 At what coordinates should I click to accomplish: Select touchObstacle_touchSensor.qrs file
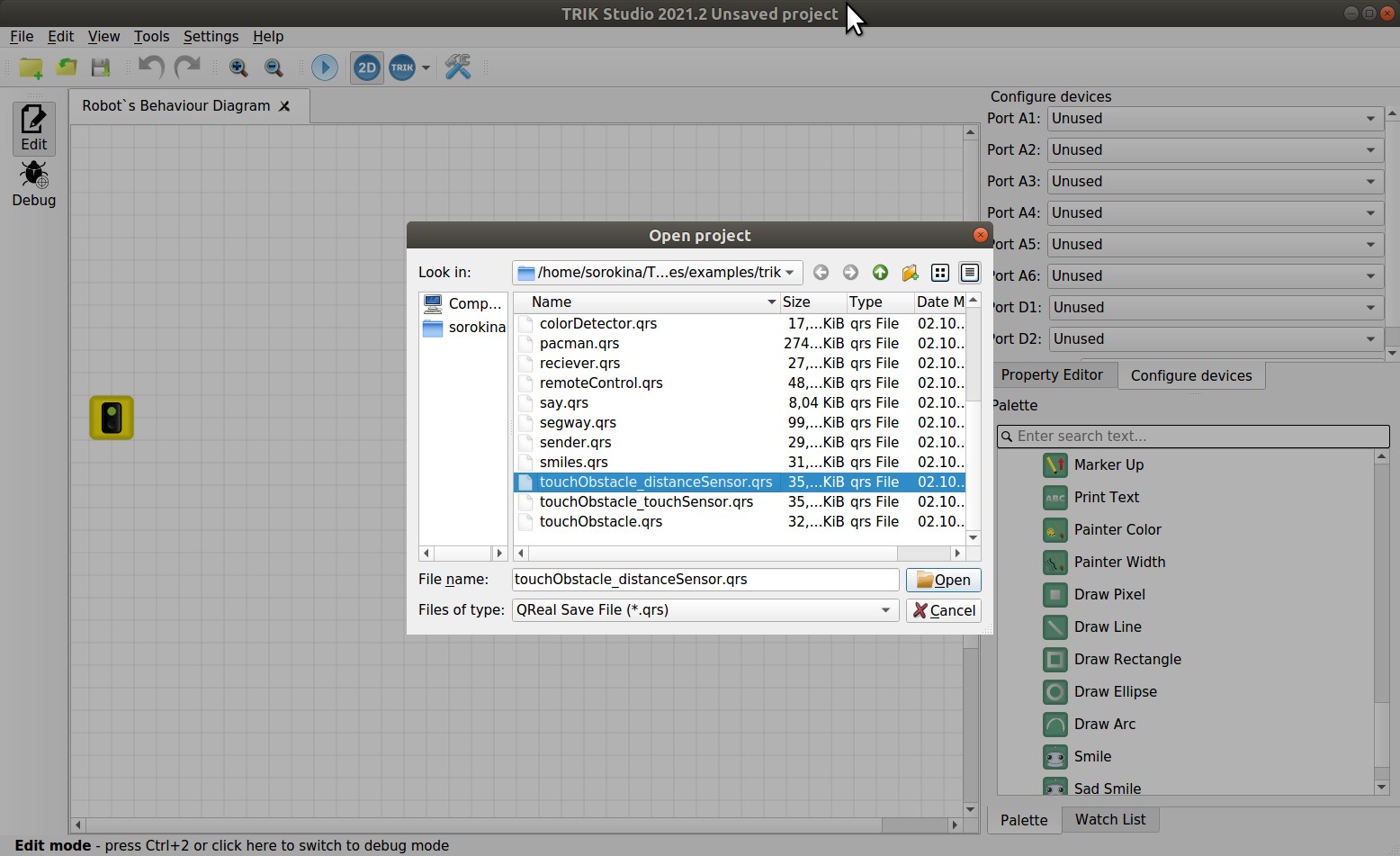tap(739, 502)
